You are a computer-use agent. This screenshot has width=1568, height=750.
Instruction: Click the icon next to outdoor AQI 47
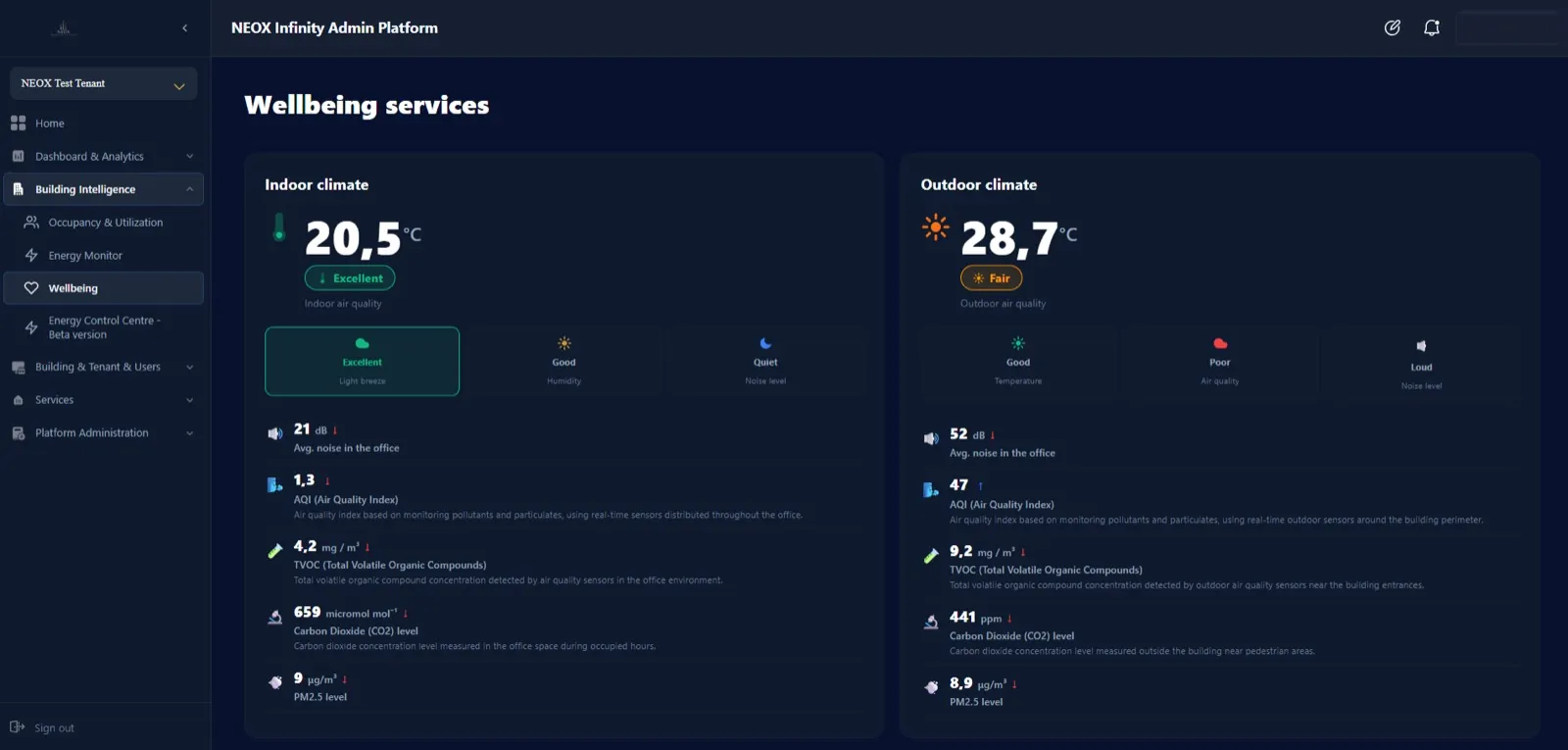click(931, 489)
